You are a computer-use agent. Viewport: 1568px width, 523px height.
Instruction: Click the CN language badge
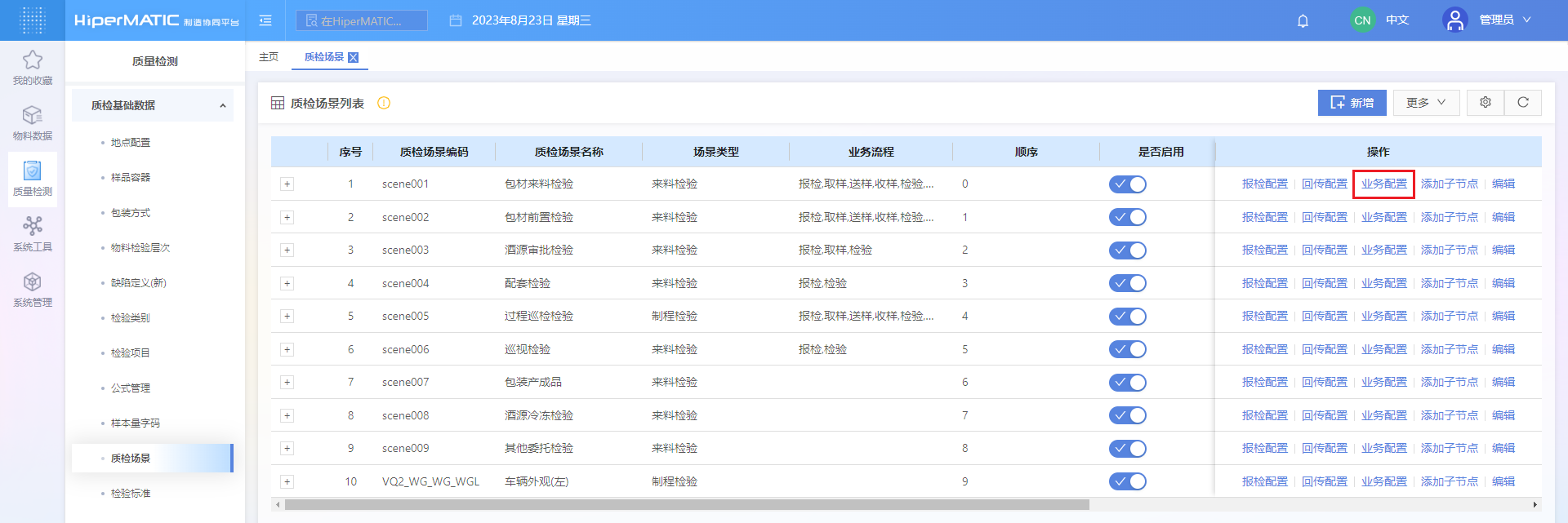click(x=1362, y=20)
